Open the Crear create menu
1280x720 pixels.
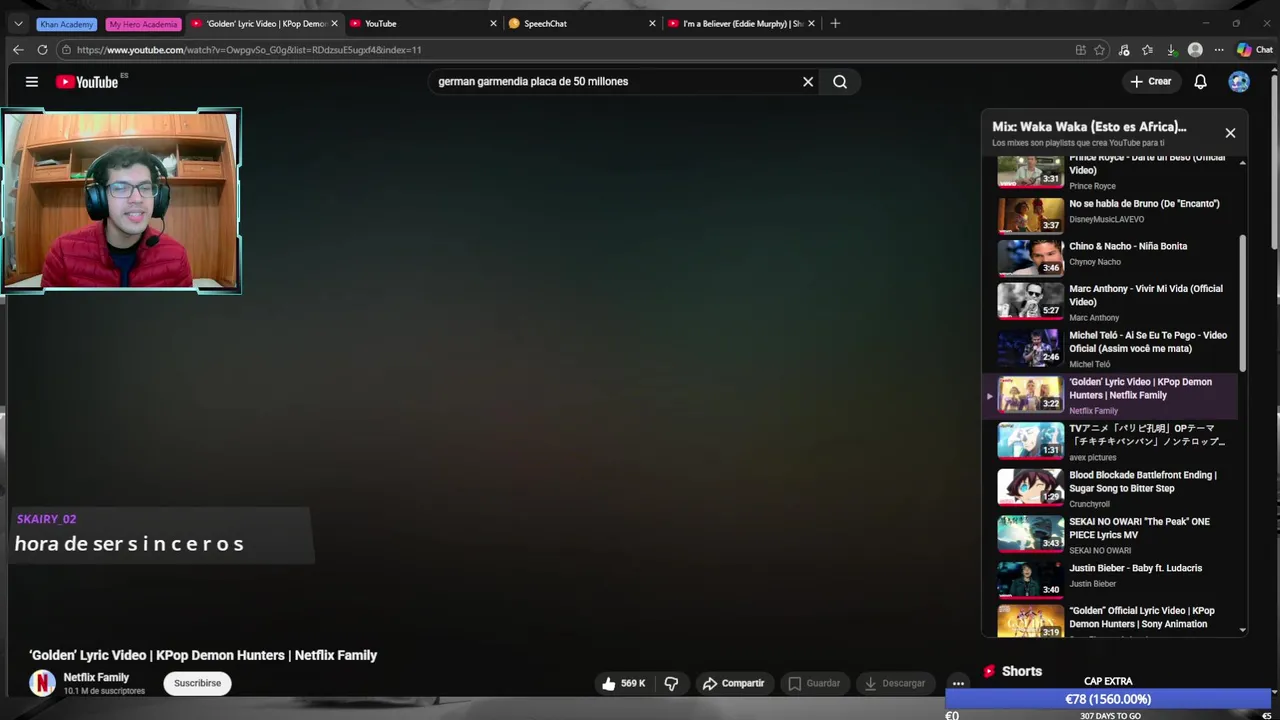pyautogui.click(x=1151, y=82)
